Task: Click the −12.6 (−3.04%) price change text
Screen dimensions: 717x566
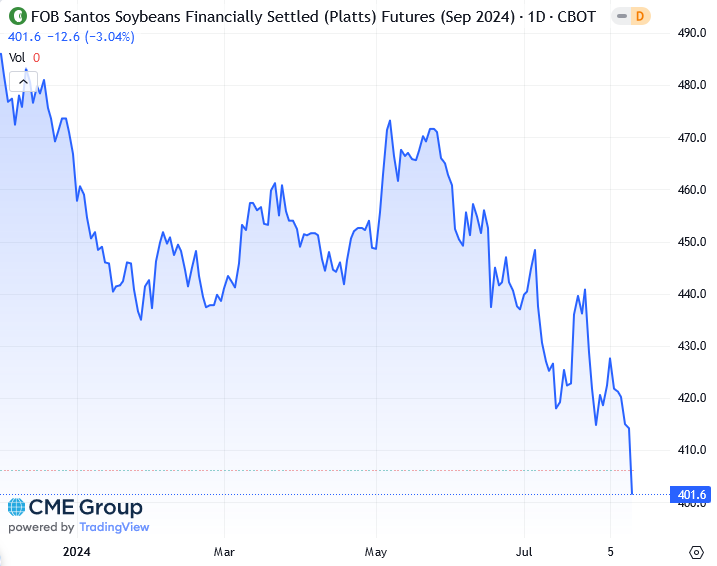Action: tap(86, 37)
